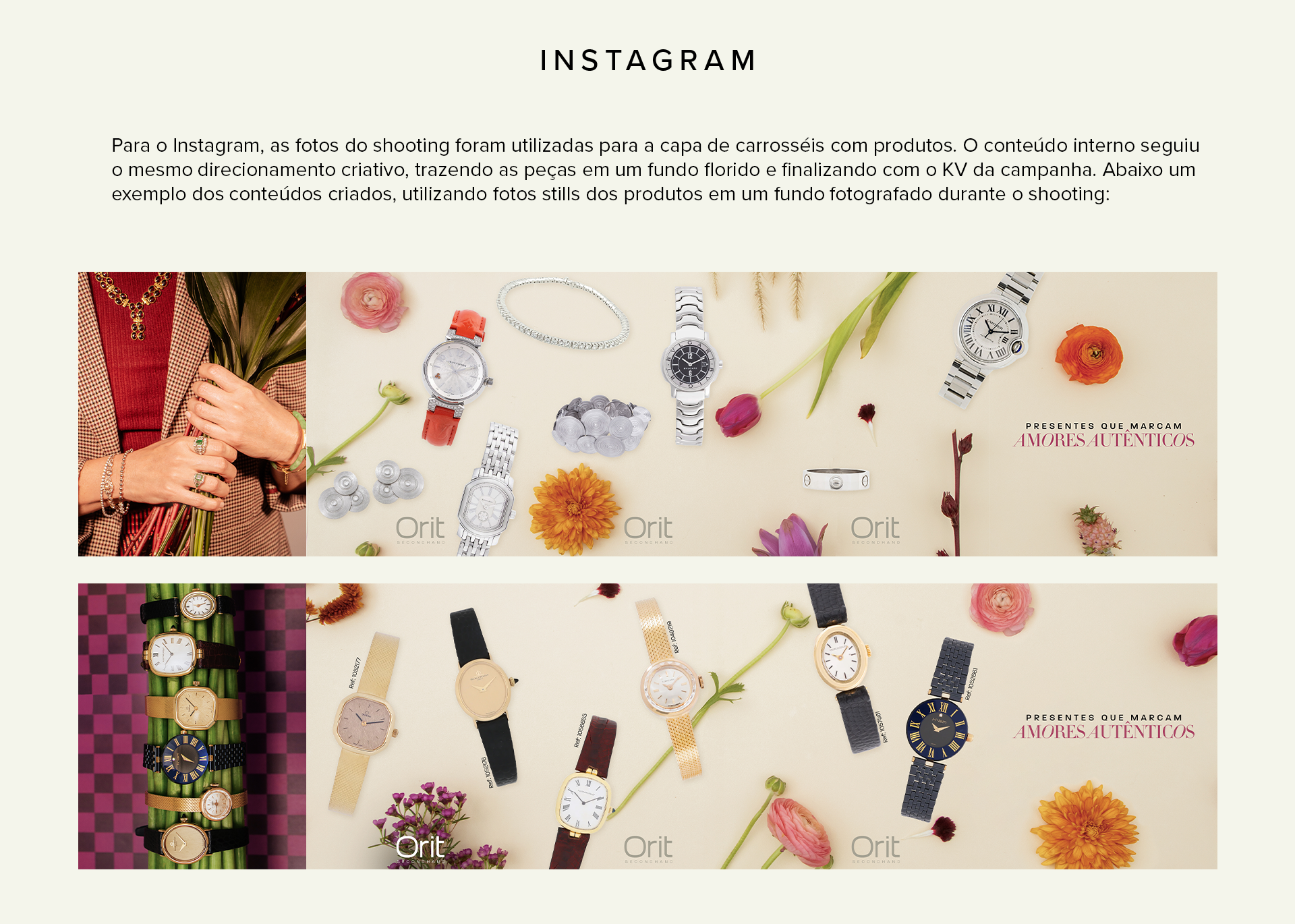This screenshot has height=924, width=1295.
Task: Select the gold mesh octagonal Omega watch
Action: [363, 722]
